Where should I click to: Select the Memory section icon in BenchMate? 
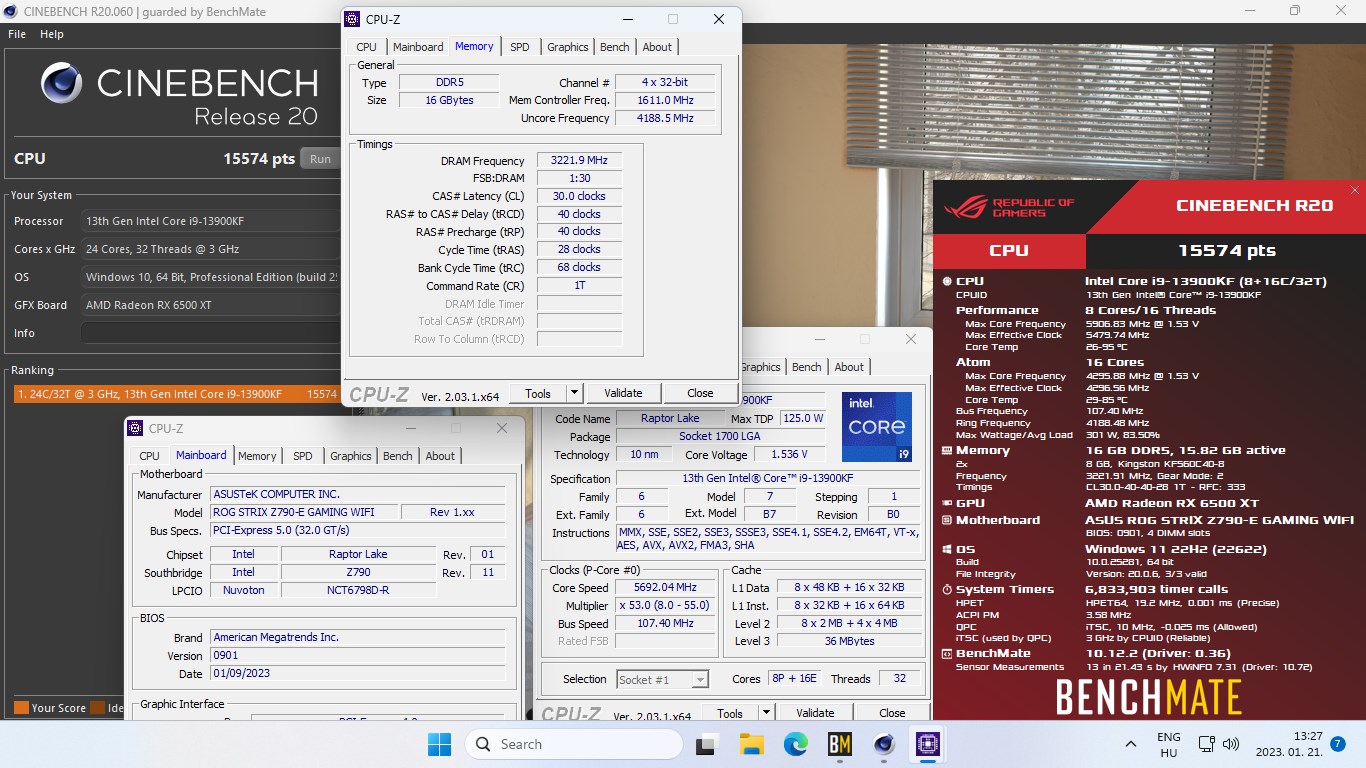pyautogui.click(x=947, y=451)
